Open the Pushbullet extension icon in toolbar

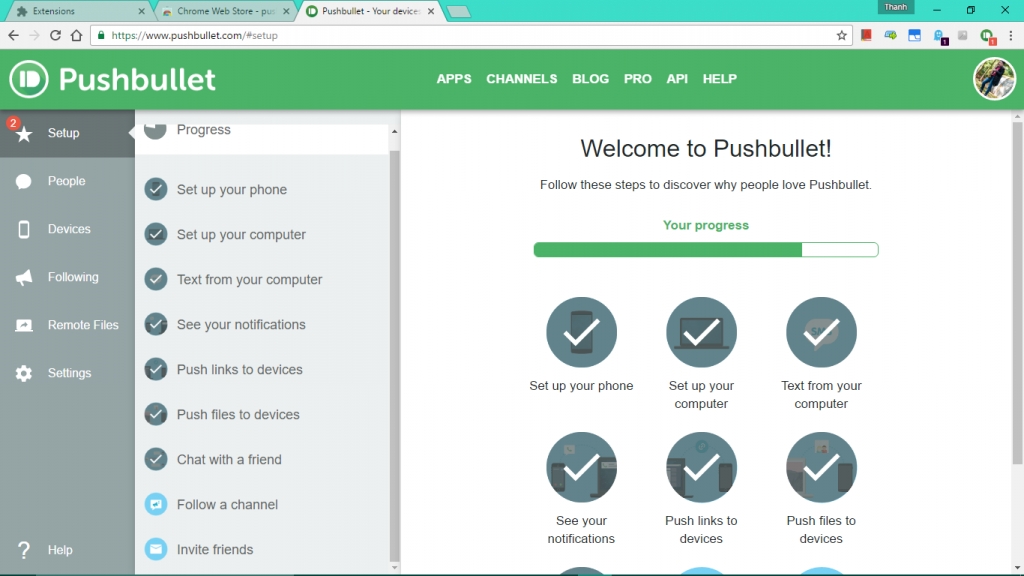[987, 36]
